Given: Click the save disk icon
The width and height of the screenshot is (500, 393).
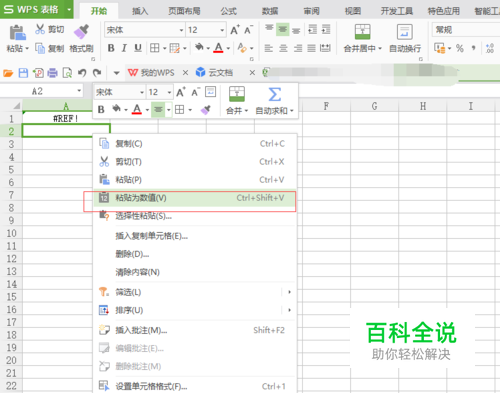Looking at the screenshot, I should point(23,73).
